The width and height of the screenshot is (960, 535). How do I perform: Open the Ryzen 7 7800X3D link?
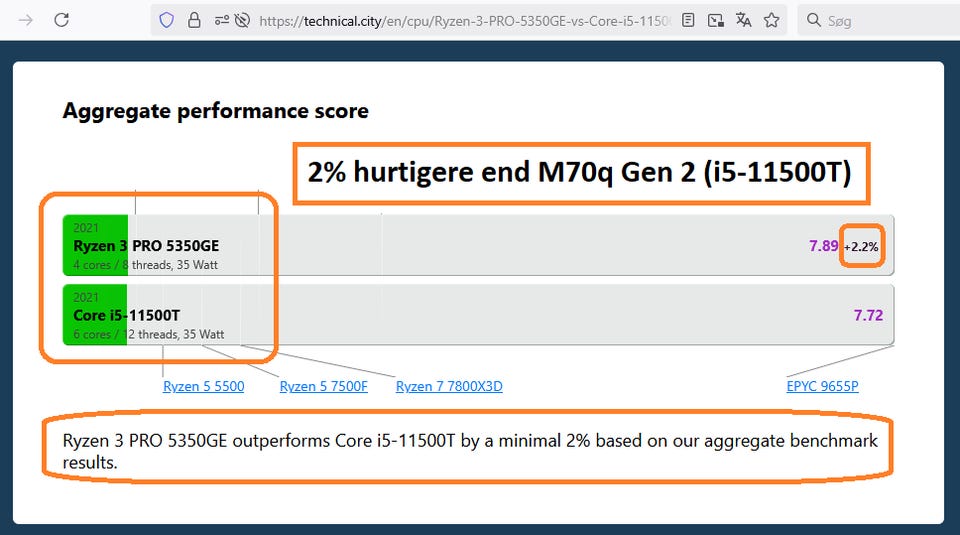coord(449,386)
